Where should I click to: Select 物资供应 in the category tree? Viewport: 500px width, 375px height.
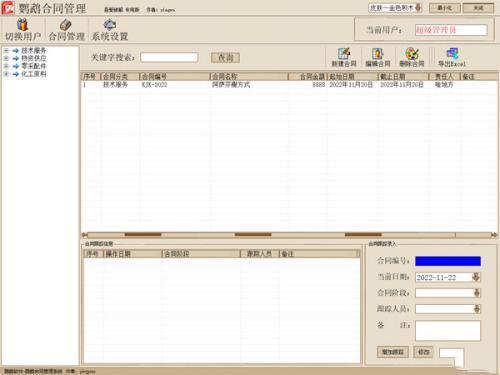click(34, 58)
